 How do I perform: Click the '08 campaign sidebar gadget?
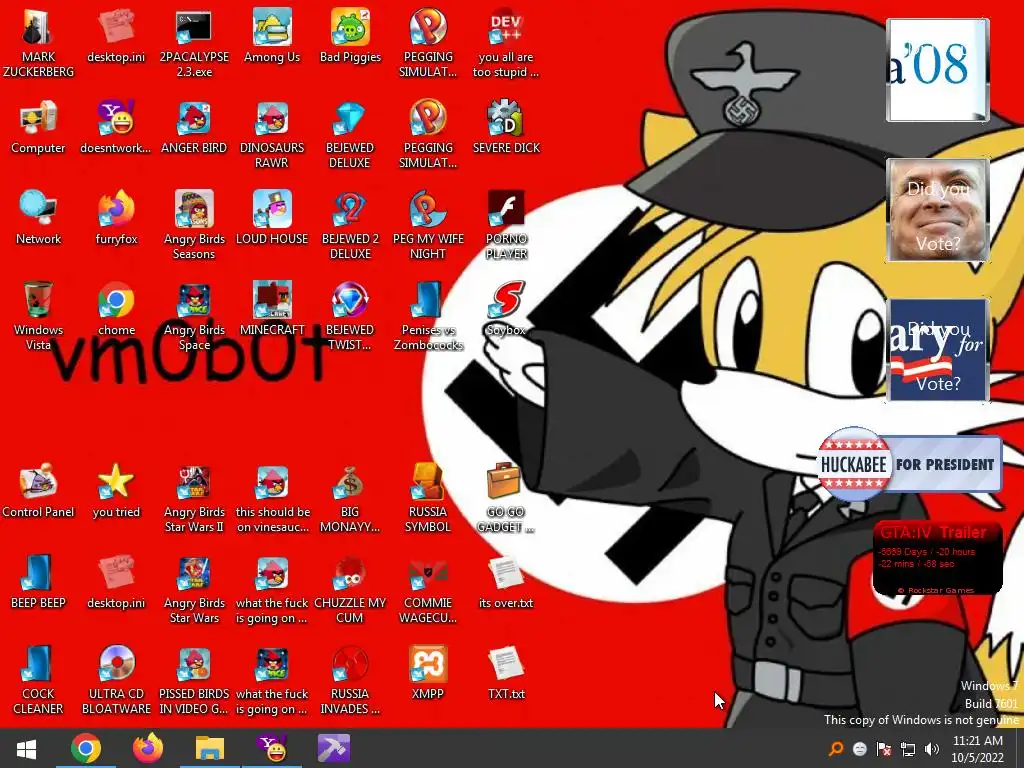point(938,70)
